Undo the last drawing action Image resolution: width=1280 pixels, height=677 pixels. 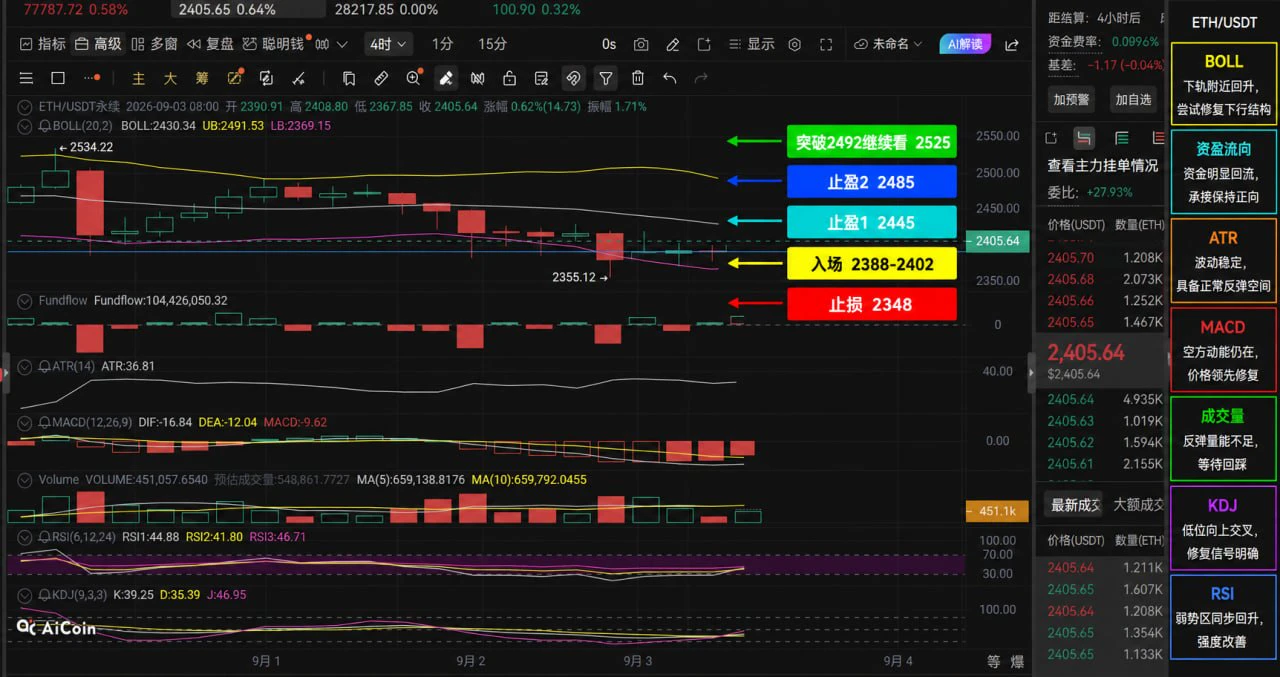[669, 78]
